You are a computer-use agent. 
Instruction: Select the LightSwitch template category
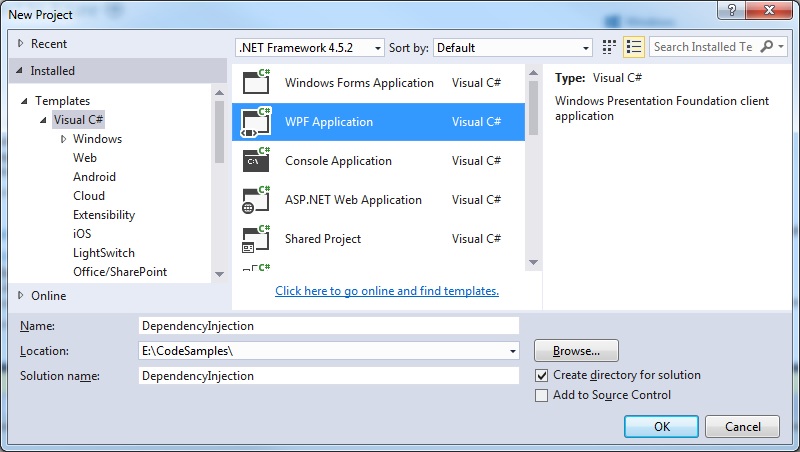tap(104, 253)
